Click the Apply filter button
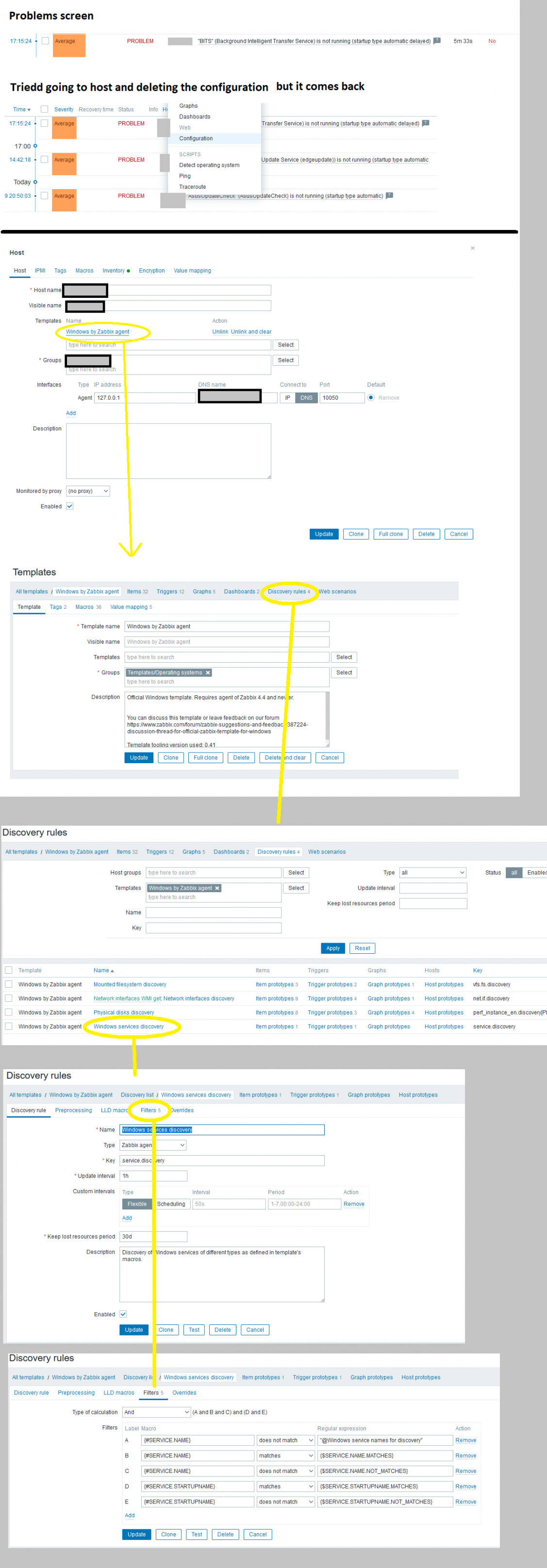This screenshot has height=1568, width=547. pos(332,948)
